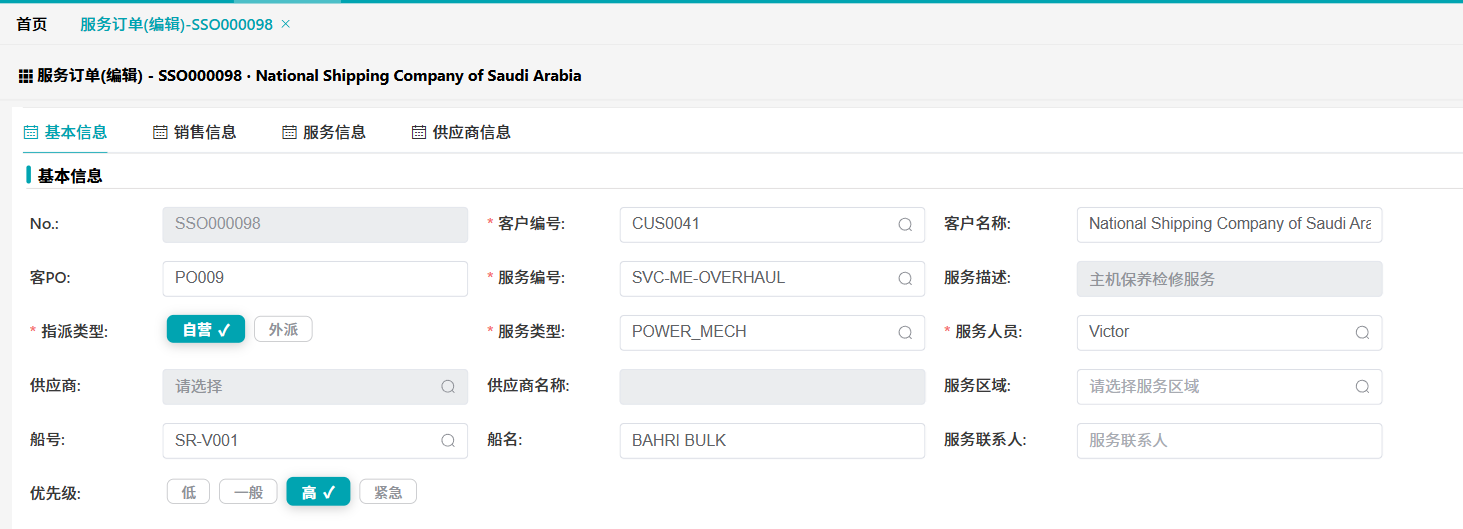Screen dimensions: 1463x529
Task: Open the 供应商 selection dropdown
Action: (314, 387)
